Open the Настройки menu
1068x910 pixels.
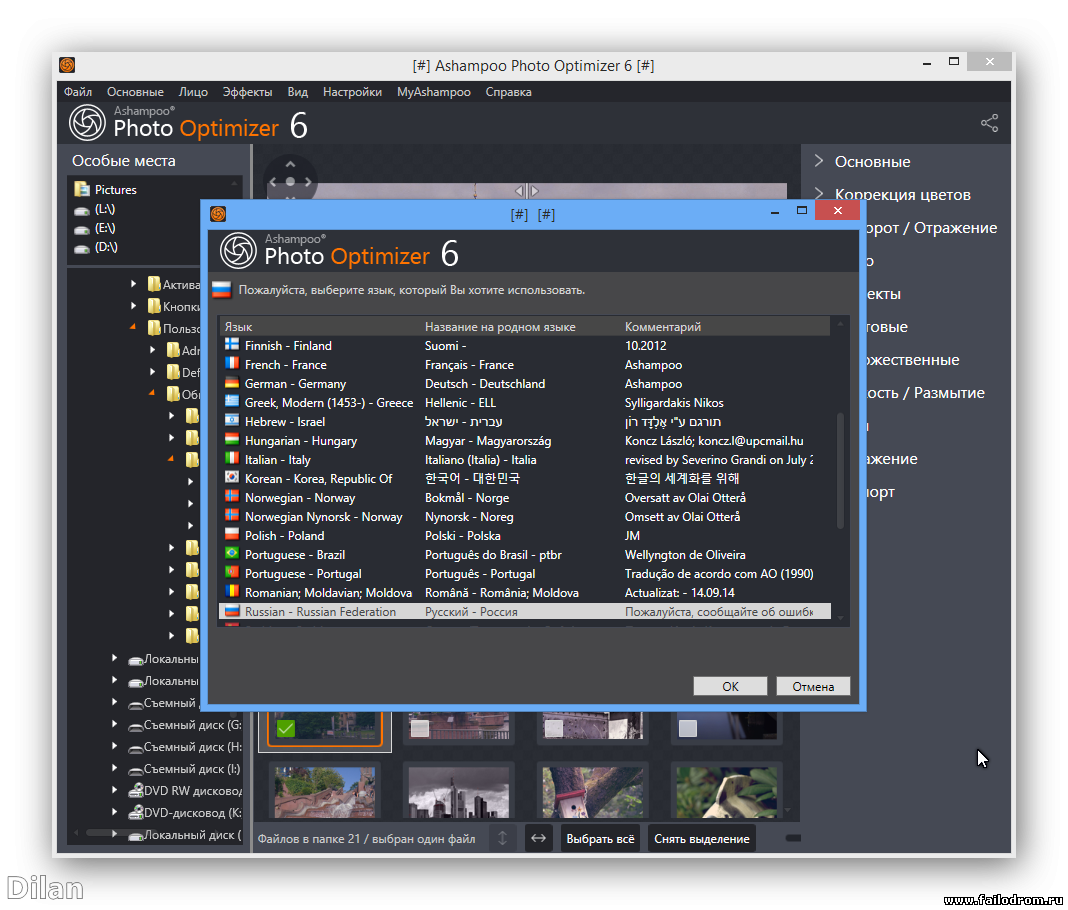pyautogui.click(x=352, y=92)
